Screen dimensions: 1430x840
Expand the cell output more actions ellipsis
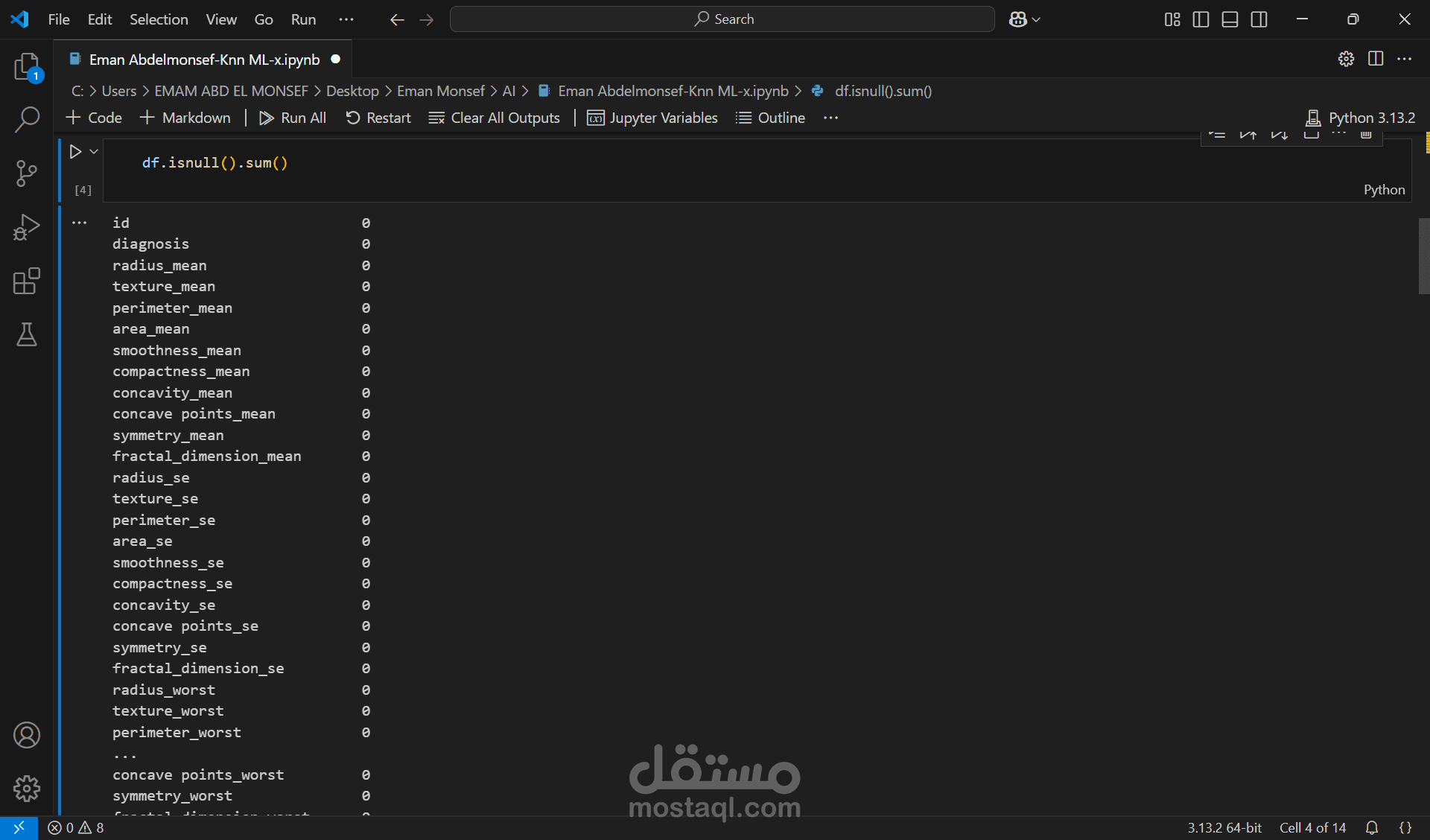pyautogui.click(x=79, y=223)
